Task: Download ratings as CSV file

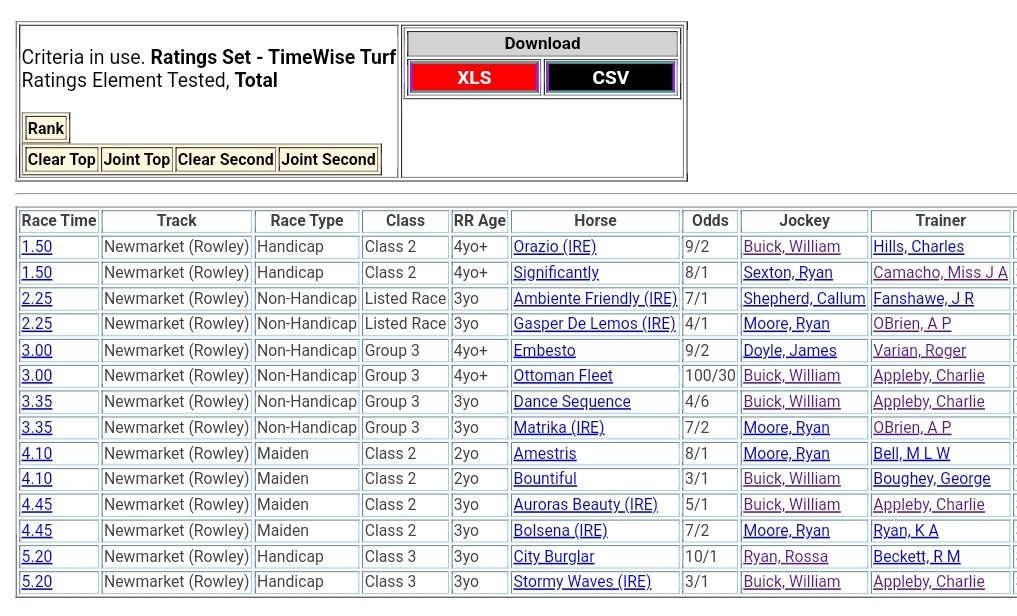Action: 610,78
